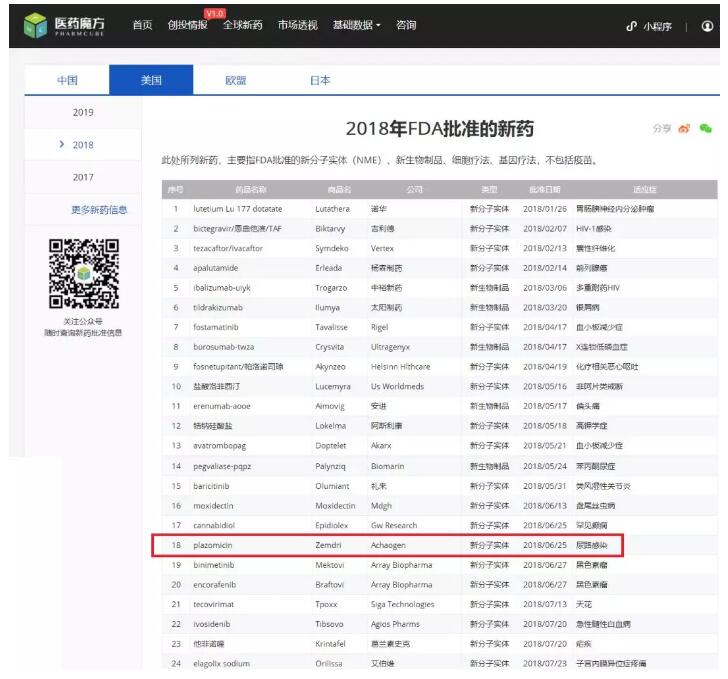The width and height of the screenshot is (728, 679).
Task: Go to 全球新药 navigation item
Action: point(242,25)
